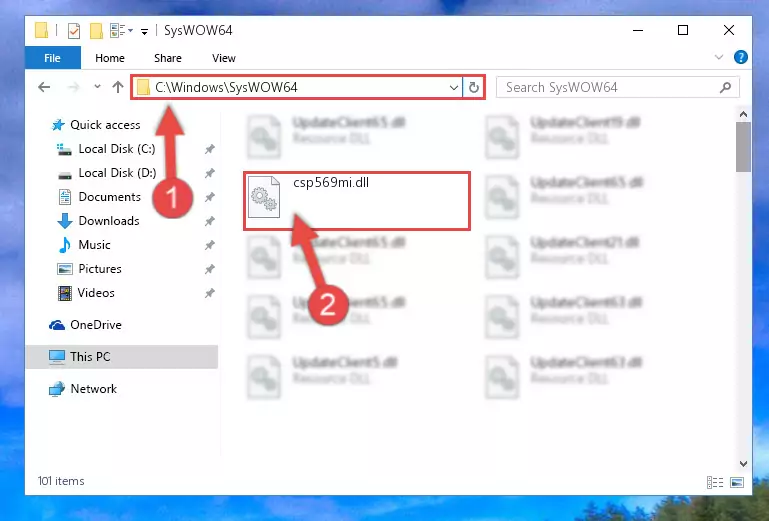This screenshot has width=769, height=521.
Task: Click the Properties icon in quick access toolbar
Action: pos(74,30)
